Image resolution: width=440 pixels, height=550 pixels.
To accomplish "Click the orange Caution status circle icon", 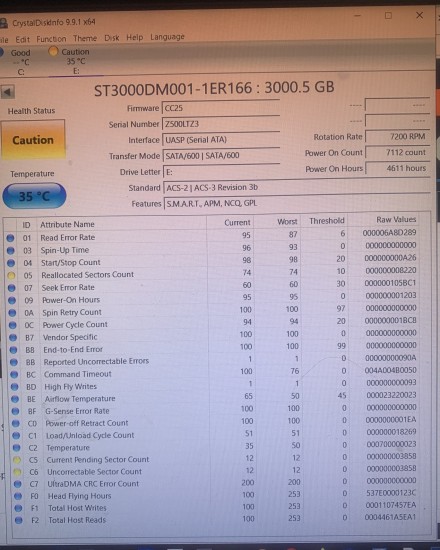I will pyautogui.click(x=53, y=52).
